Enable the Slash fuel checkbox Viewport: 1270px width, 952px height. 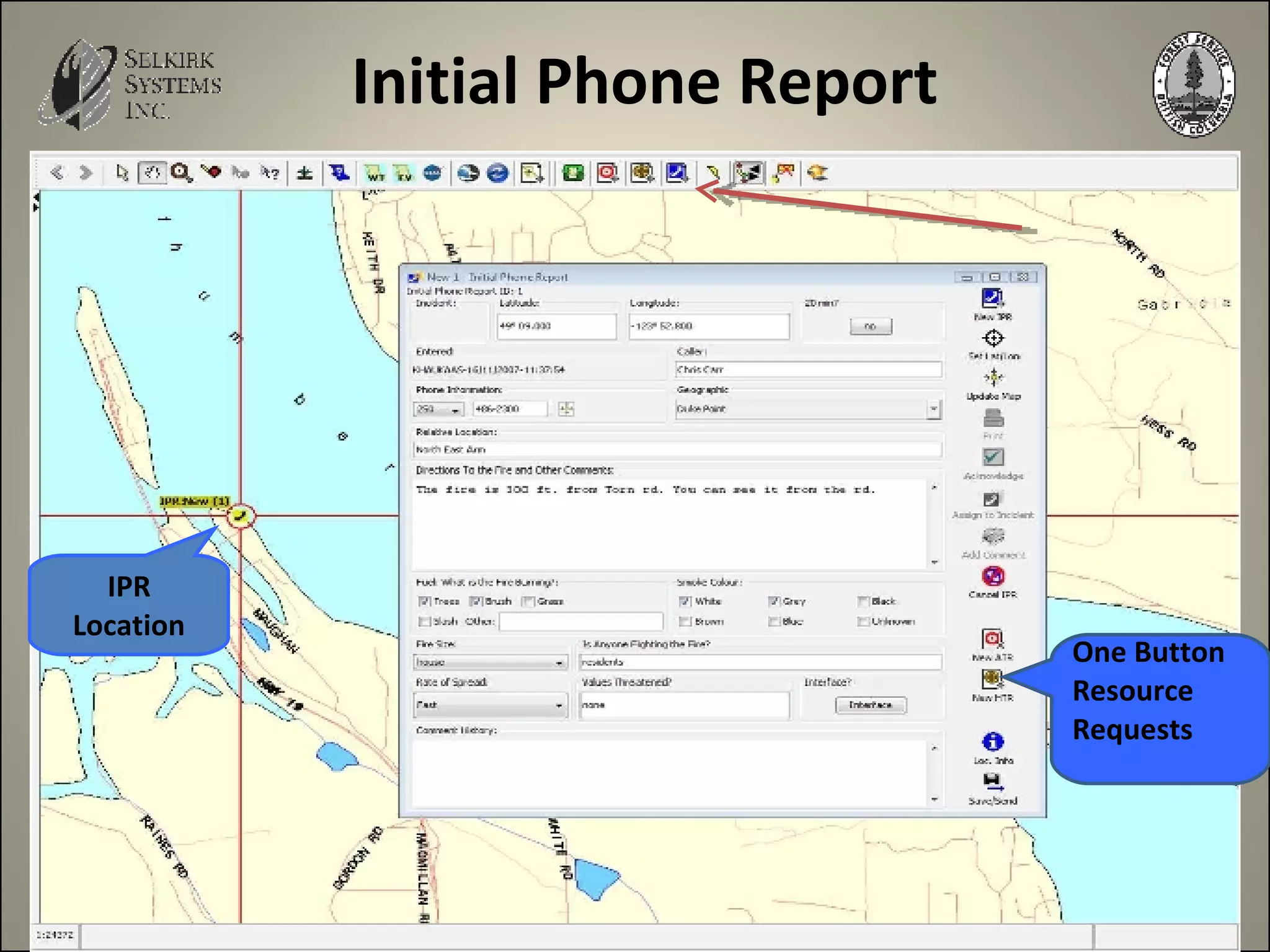click(x=425, y=621)
